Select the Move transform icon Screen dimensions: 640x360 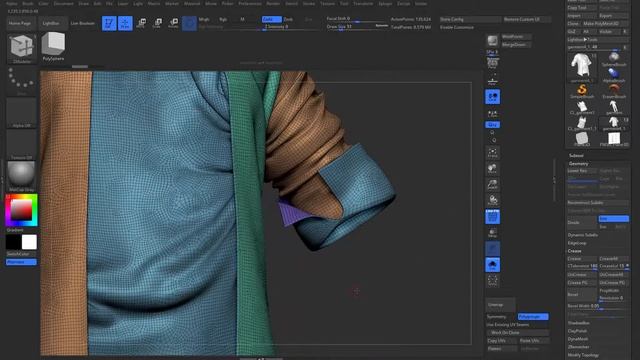(141, 23)
